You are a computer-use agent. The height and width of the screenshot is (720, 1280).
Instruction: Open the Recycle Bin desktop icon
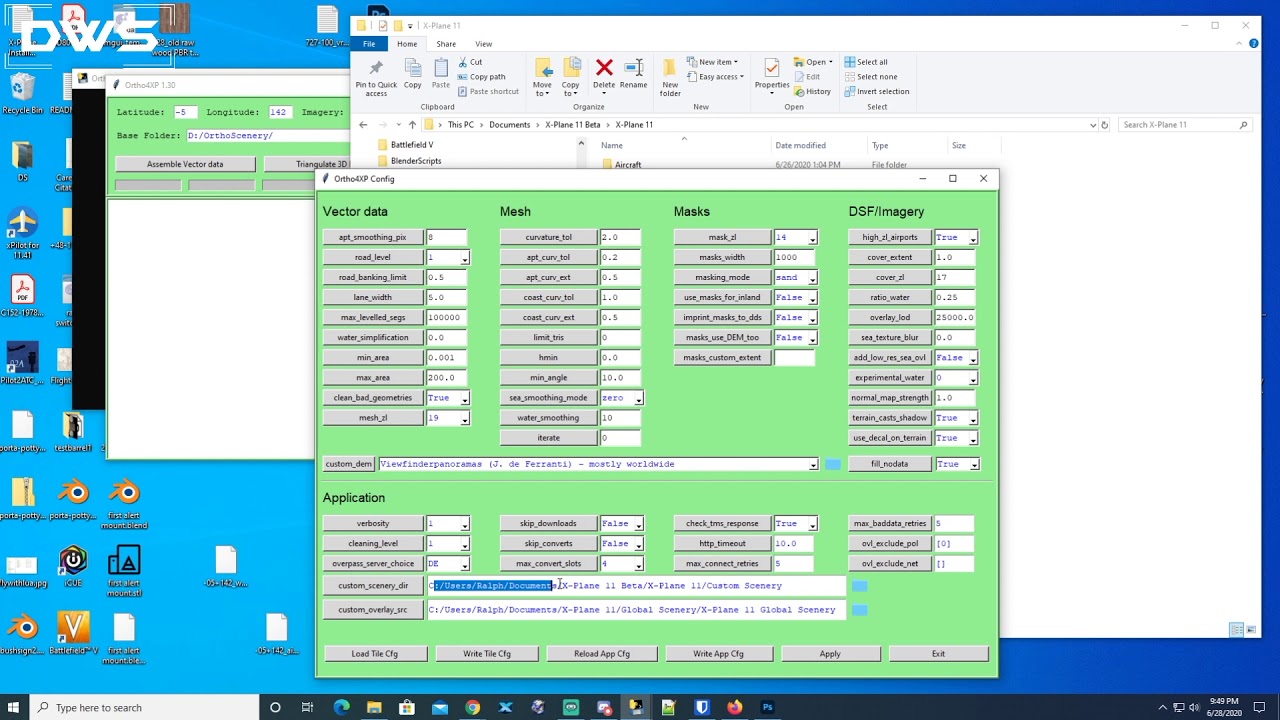pos(22,93)
